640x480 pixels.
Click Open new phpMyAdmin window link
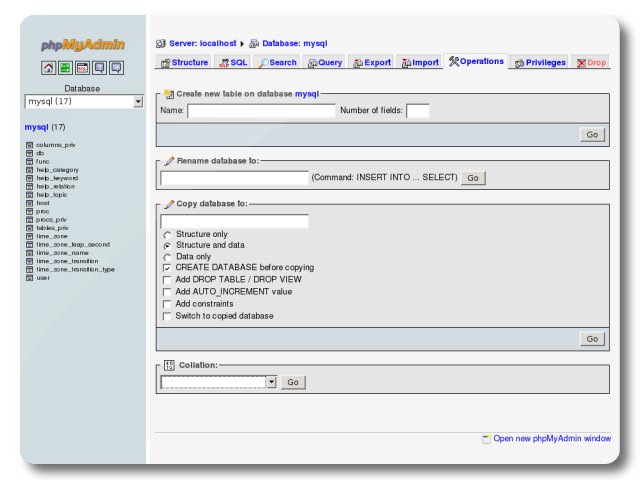tap(551, 438)
